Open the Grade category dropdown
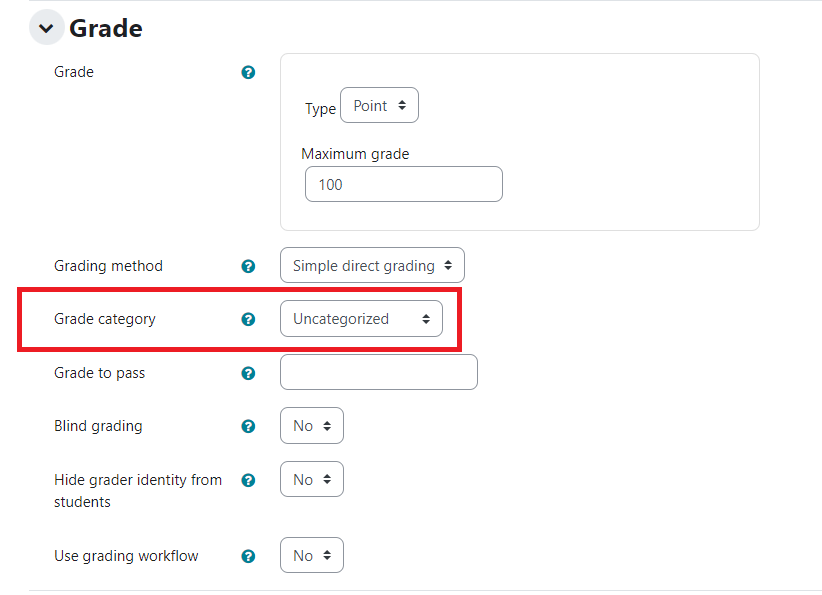This screenshot has height=595, width=822. point(361,318)
